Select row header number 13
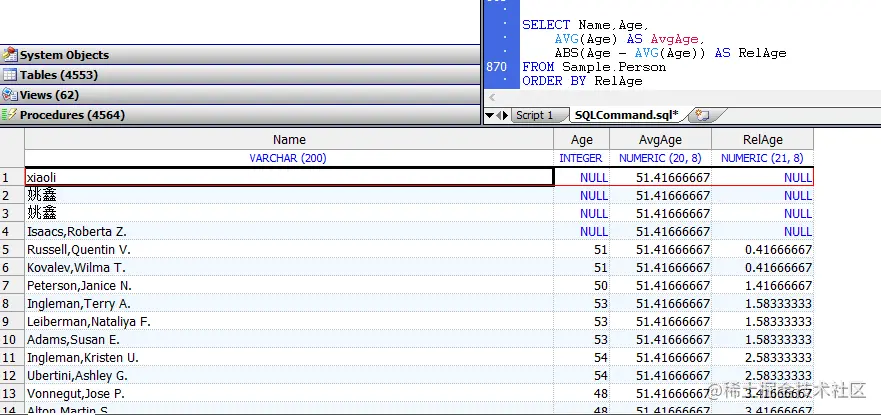The image size is (881, 415). tap(12, 393)
